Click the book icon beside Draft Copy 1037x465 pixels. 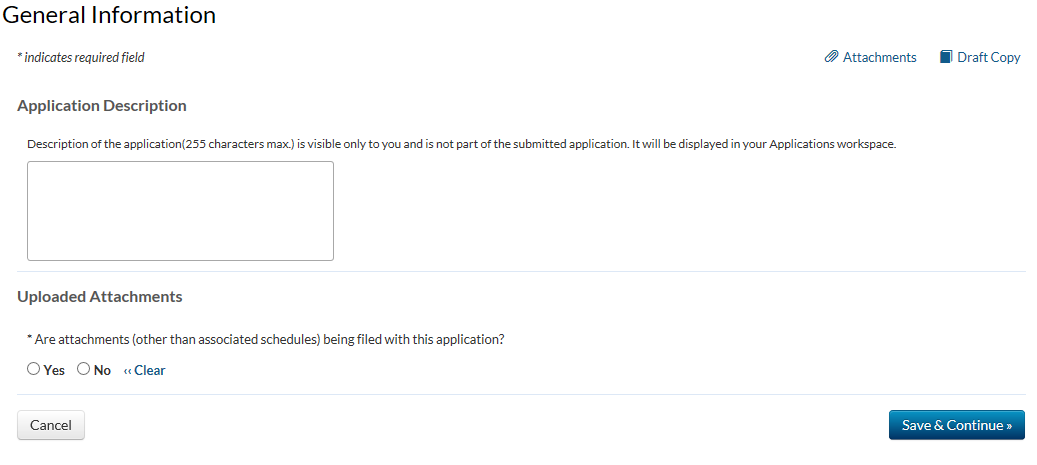pos(945,57)
